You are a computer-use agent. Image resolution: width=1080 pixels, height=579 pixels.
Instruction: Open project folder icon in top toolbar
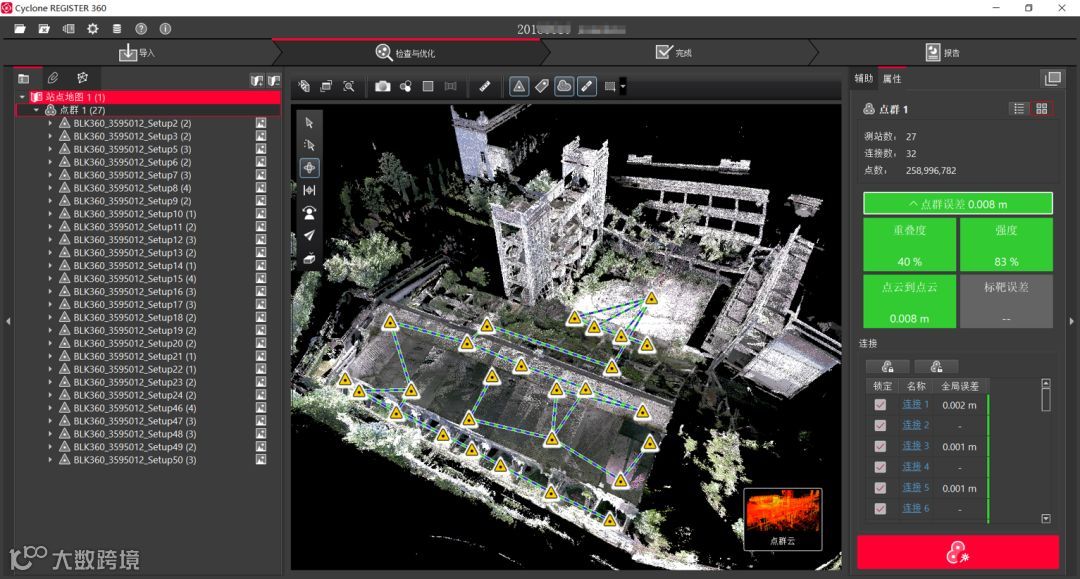20,29
